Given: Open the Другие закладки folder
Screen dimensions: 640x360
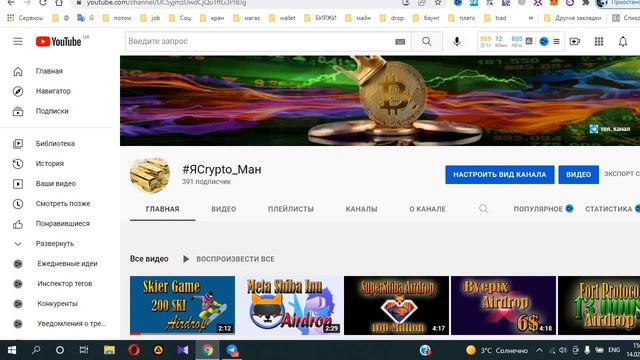Looking at the screenshot, I should point(573,18).
